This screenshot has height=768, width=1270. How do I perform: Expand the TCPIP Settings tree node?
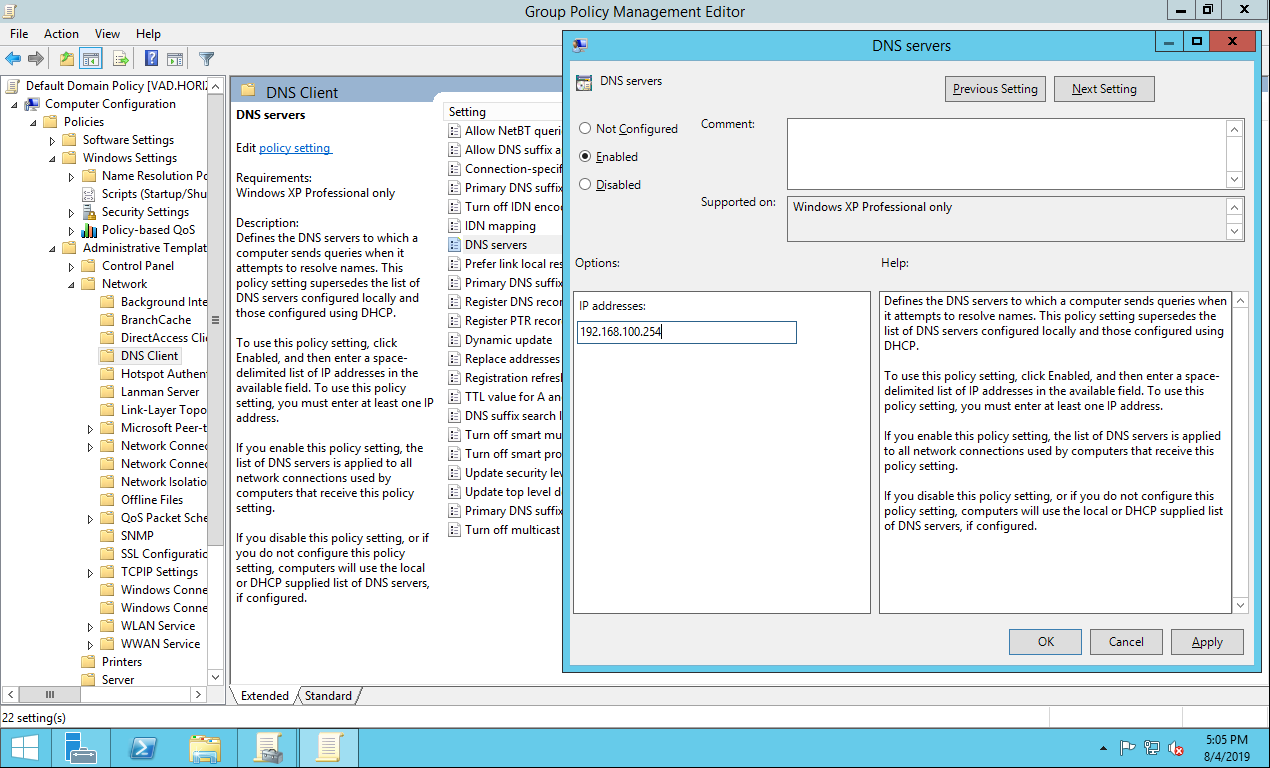(91, 572)
